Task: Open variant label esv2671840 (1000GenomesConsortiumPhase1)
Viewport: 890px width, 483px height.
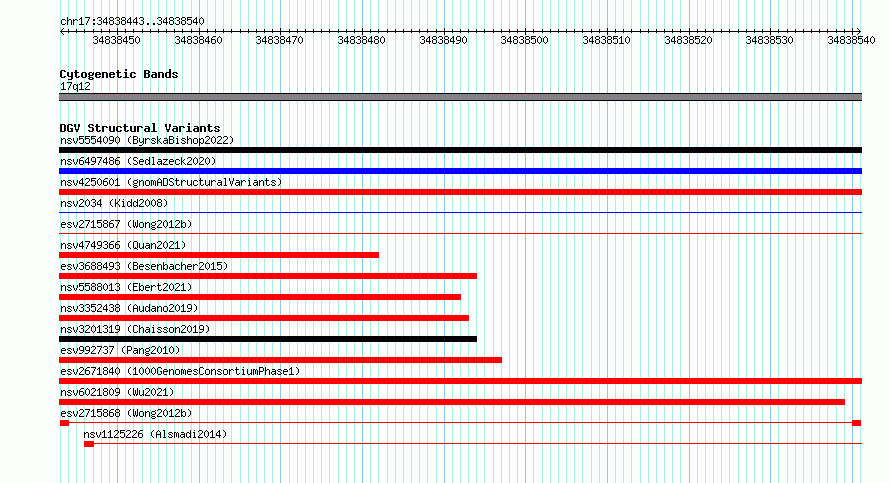Action: [x=180, y=371]
